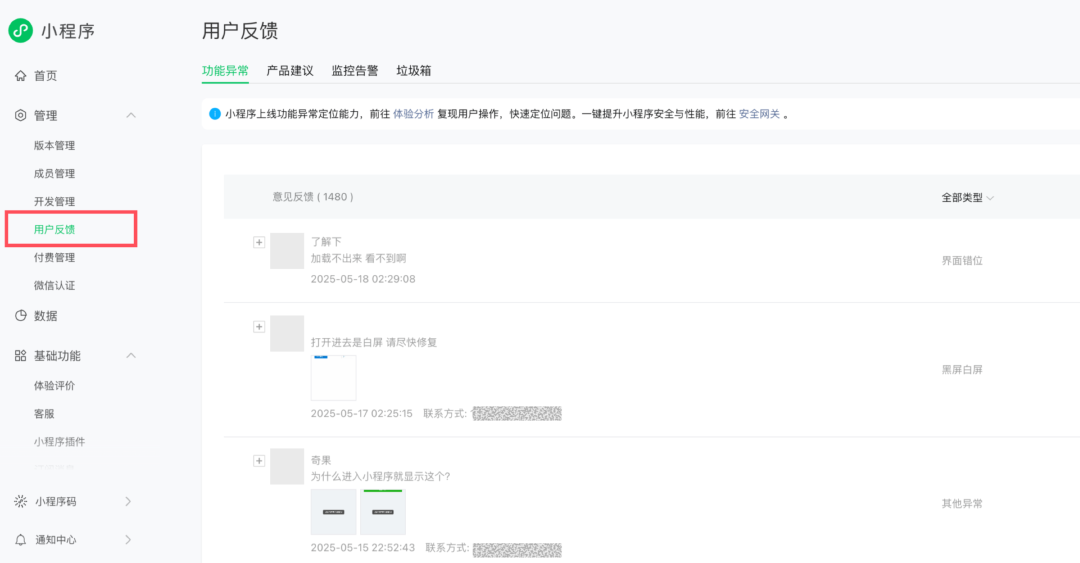Viewport: 1080px width, 563px height.
Task: Switch to the 产品建议 tab
Action: 290,70
